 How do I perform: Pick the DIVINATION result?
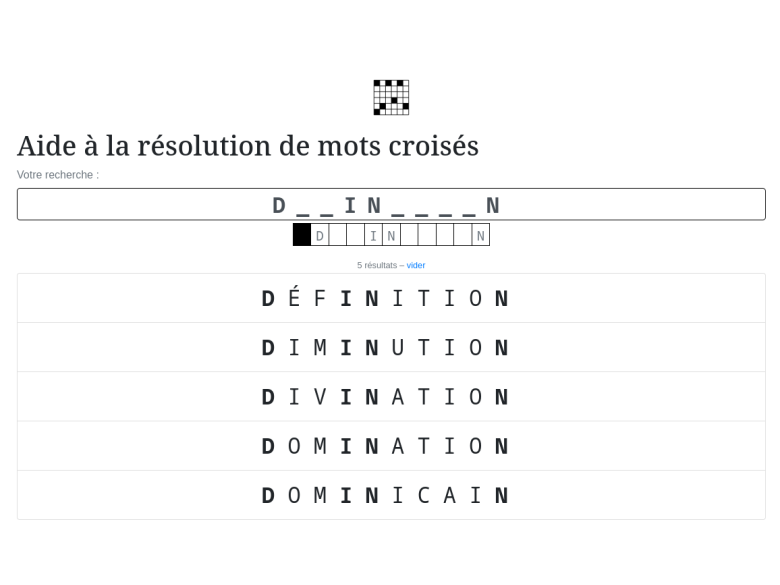pos(391,397)
